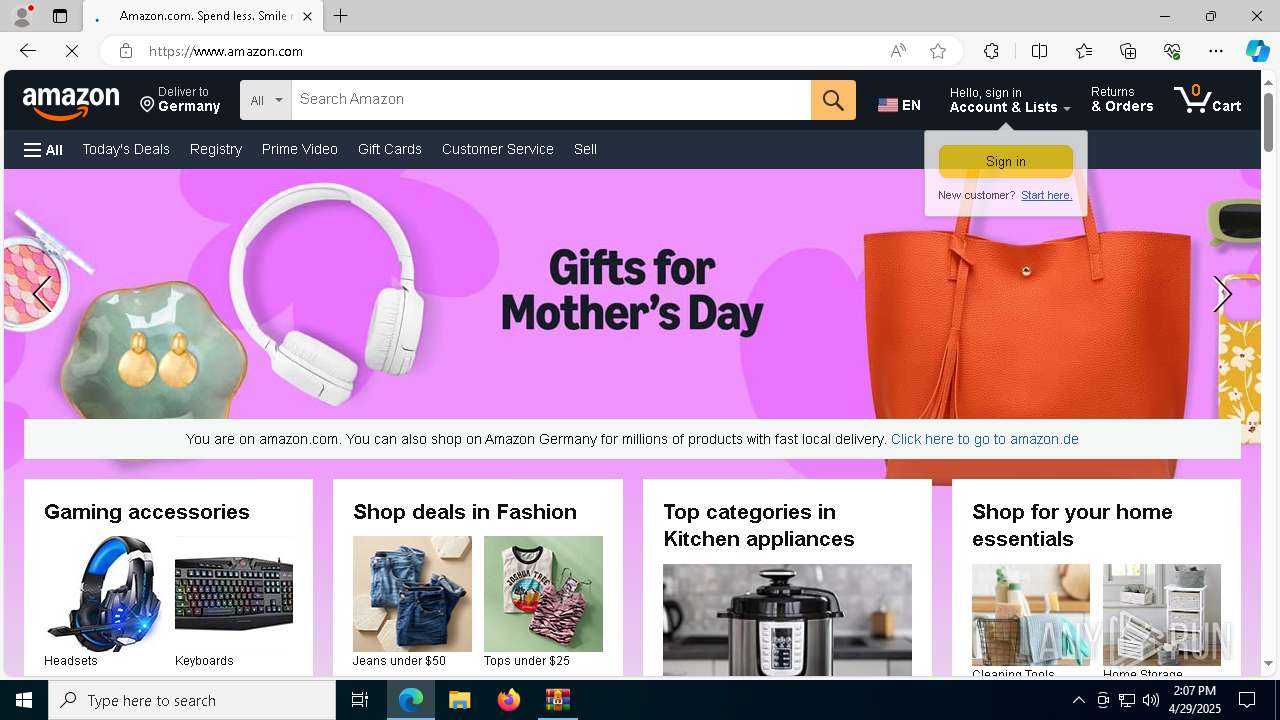Click the orange search magnifier button
This screenshot has width=1280, height=720.
click(x=833, y=100)
